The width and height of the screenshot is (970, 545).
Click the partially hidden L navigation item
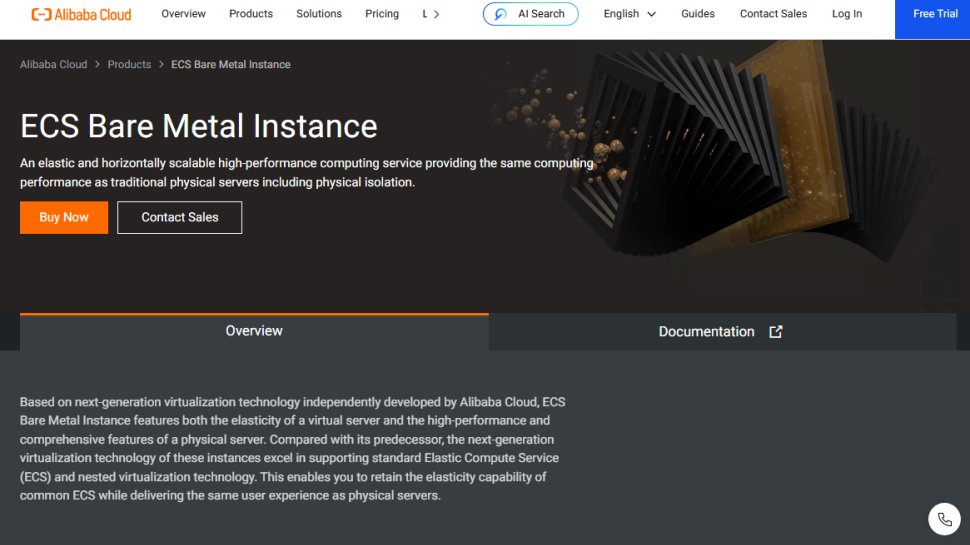tap(425, 14)
